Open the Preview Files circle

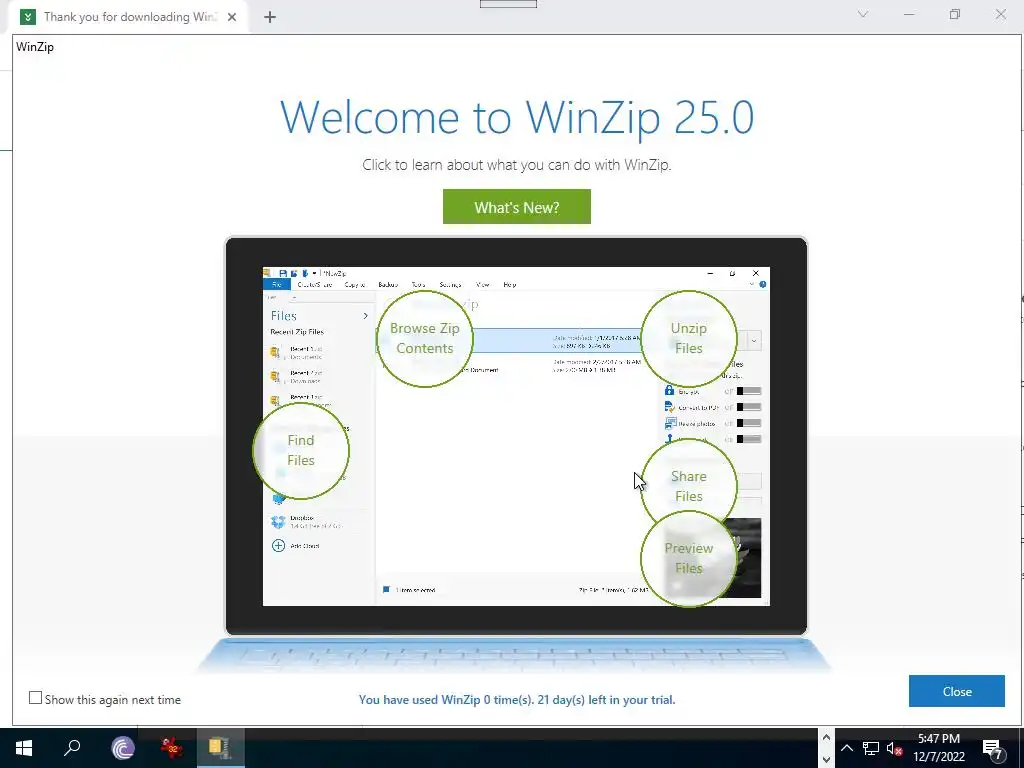[x=688, y=558]
